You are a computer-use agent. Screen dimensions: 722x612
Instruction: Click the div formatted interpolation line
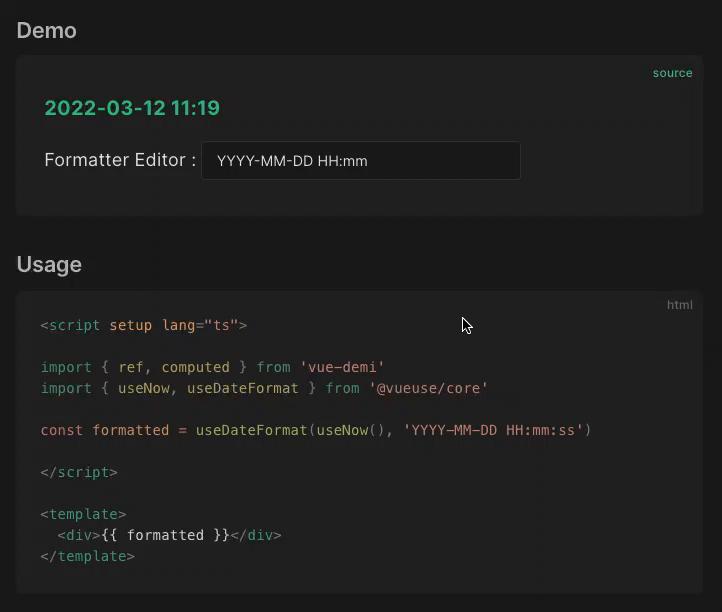(x=169, y=535)
